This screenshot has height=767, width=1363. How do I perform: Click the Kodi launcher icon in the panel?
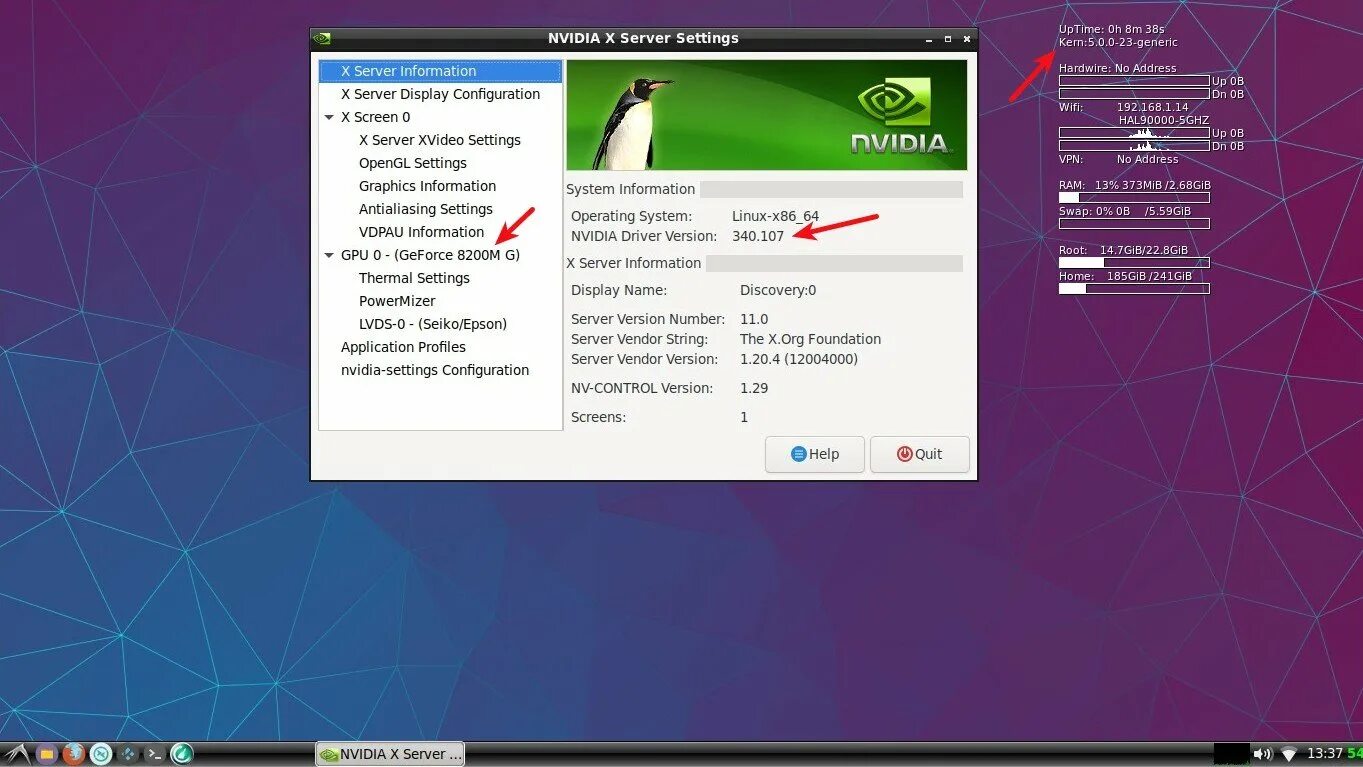(x=128, y=754)
